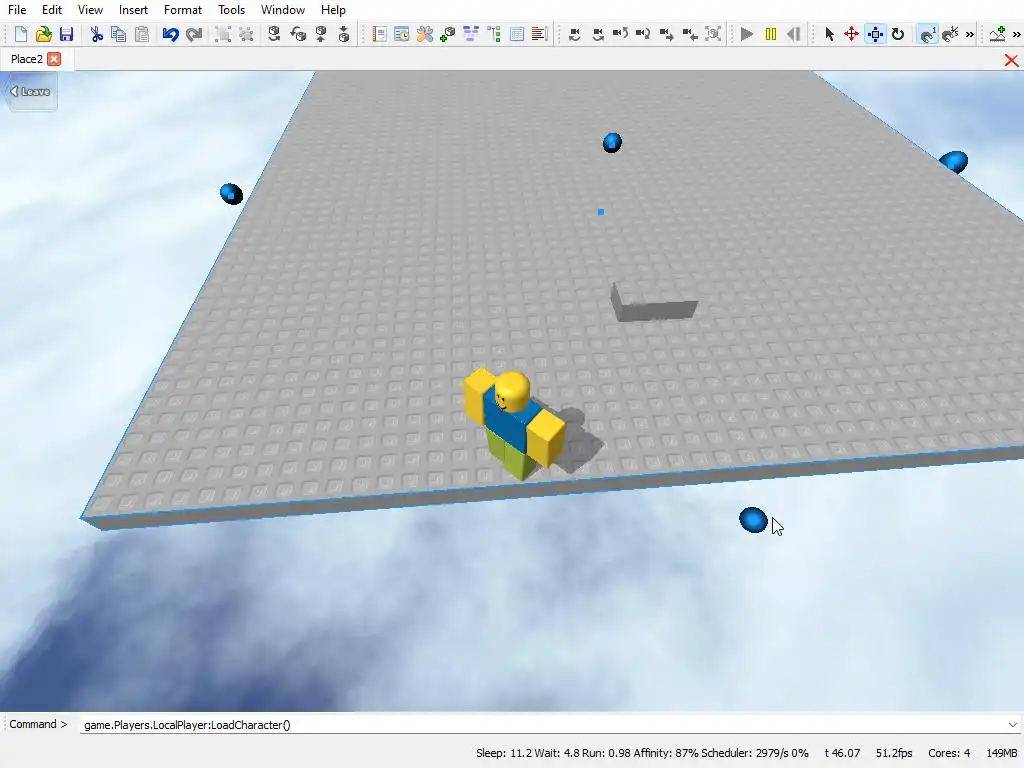Tilt the selected part icon
The width and height of the screenshot is (1024, 768).
(x=298, y=34)
